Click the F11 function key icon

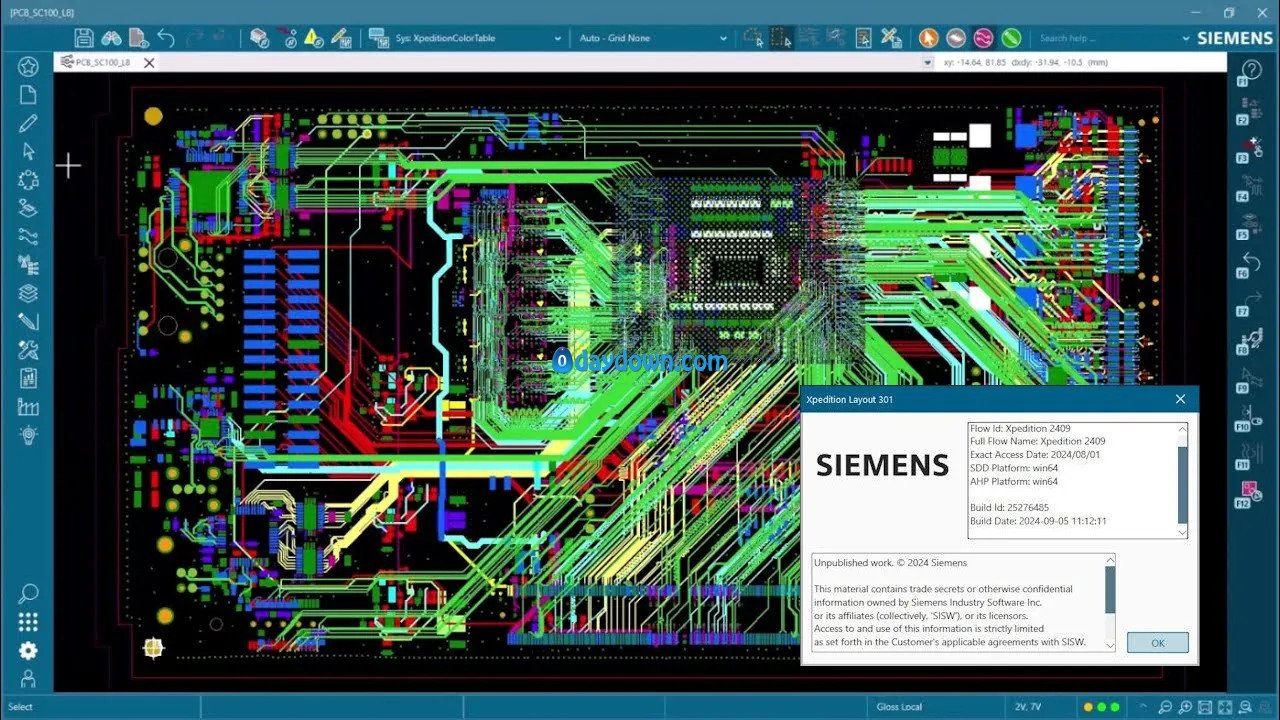[1250, 455]
